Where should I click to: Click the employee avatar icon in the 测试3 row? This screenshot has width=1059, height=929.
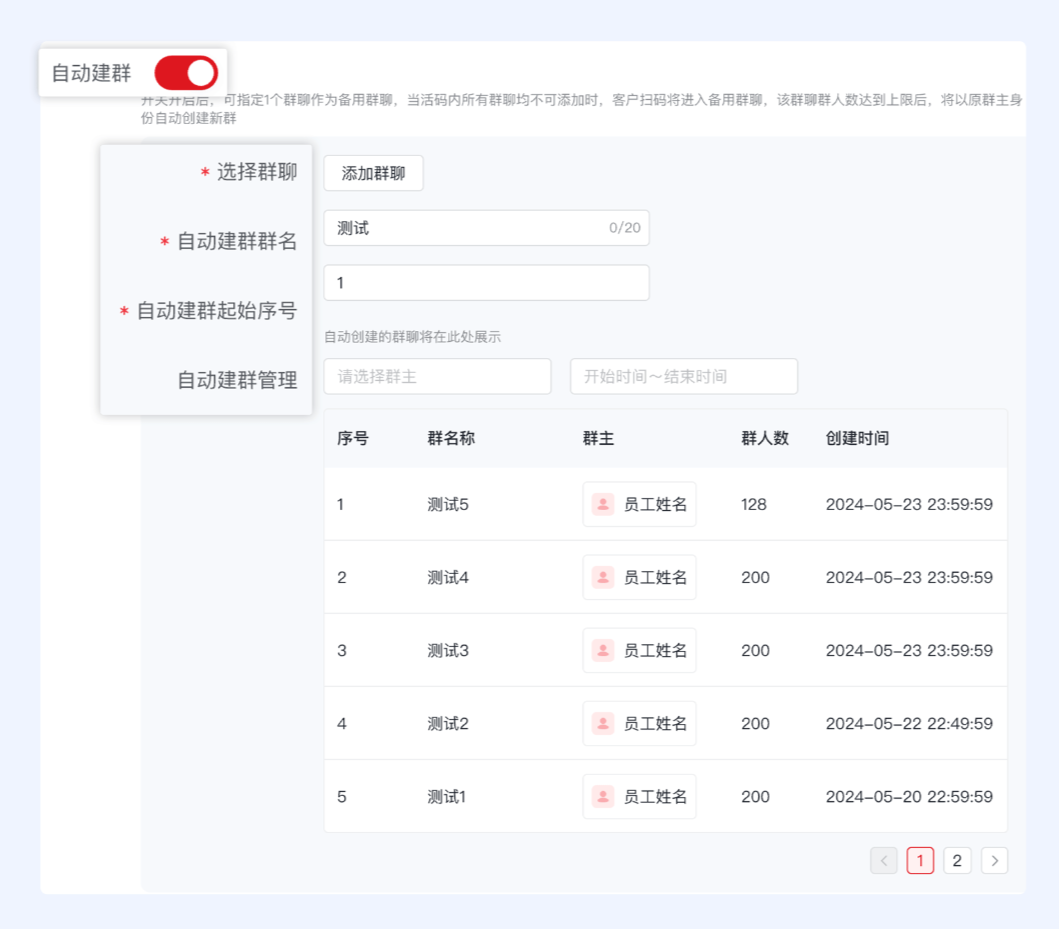[604, 650]
